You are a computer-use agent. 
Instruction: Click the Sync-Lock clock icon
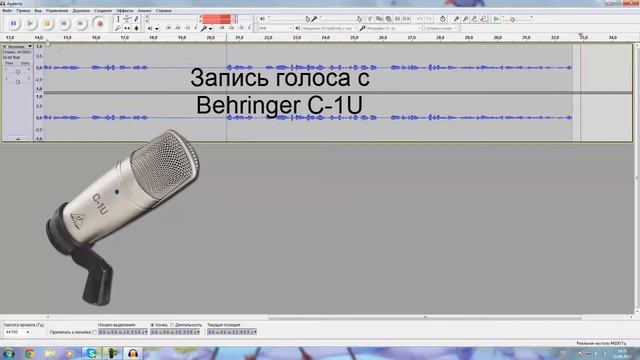(443, 19)
